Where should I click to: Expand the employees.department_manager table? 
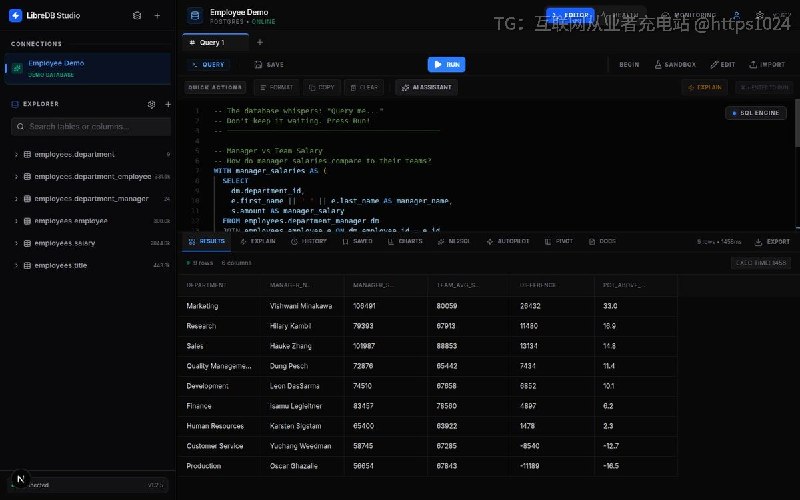(16, 199)
